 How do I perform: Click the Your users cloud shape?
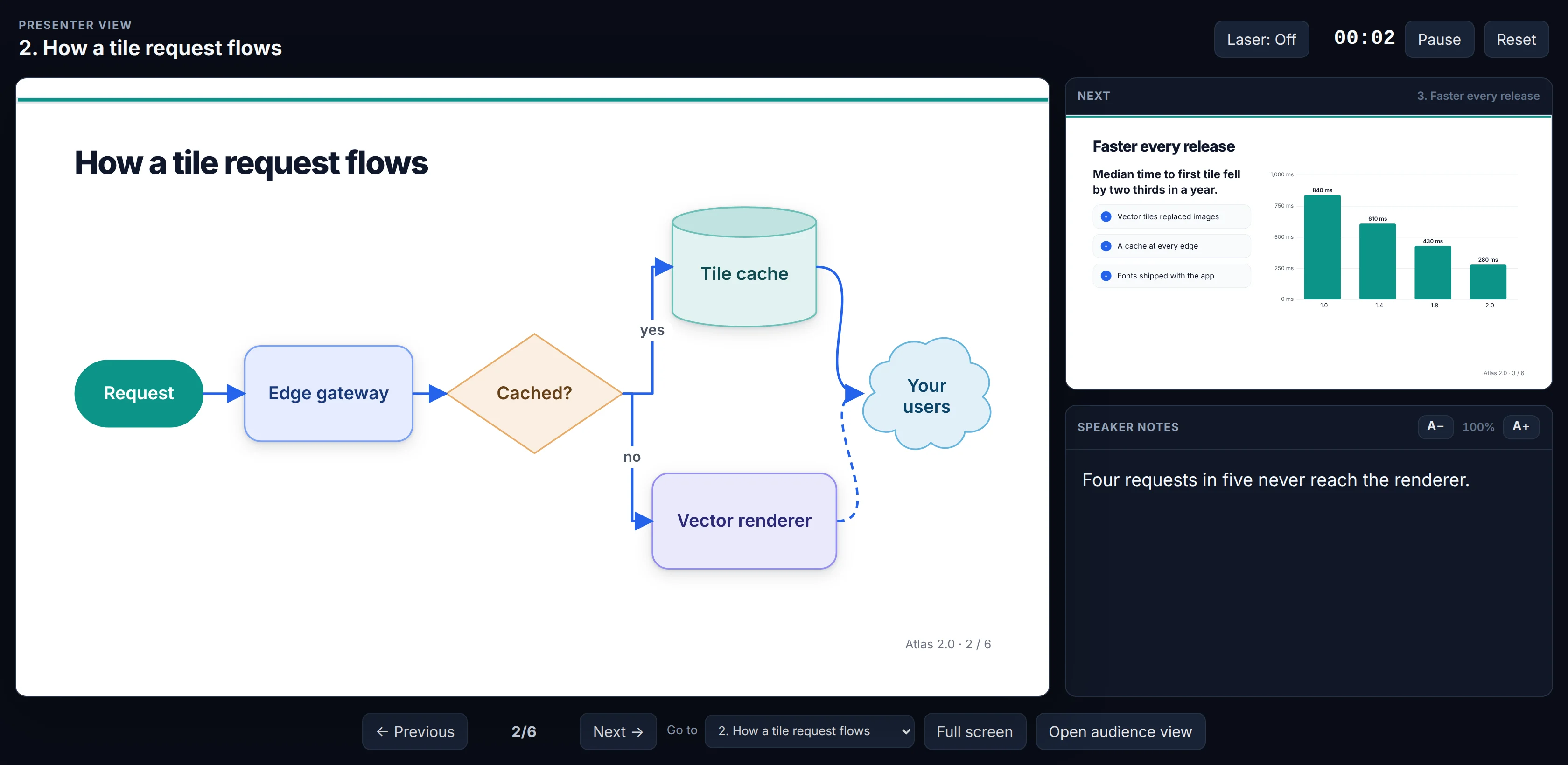[x=926, y=394]
